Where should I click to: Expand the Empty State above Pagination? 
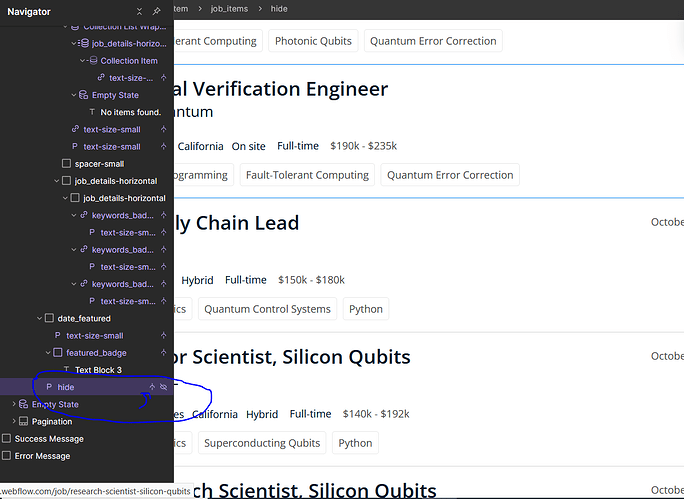(x=14, y=404)
